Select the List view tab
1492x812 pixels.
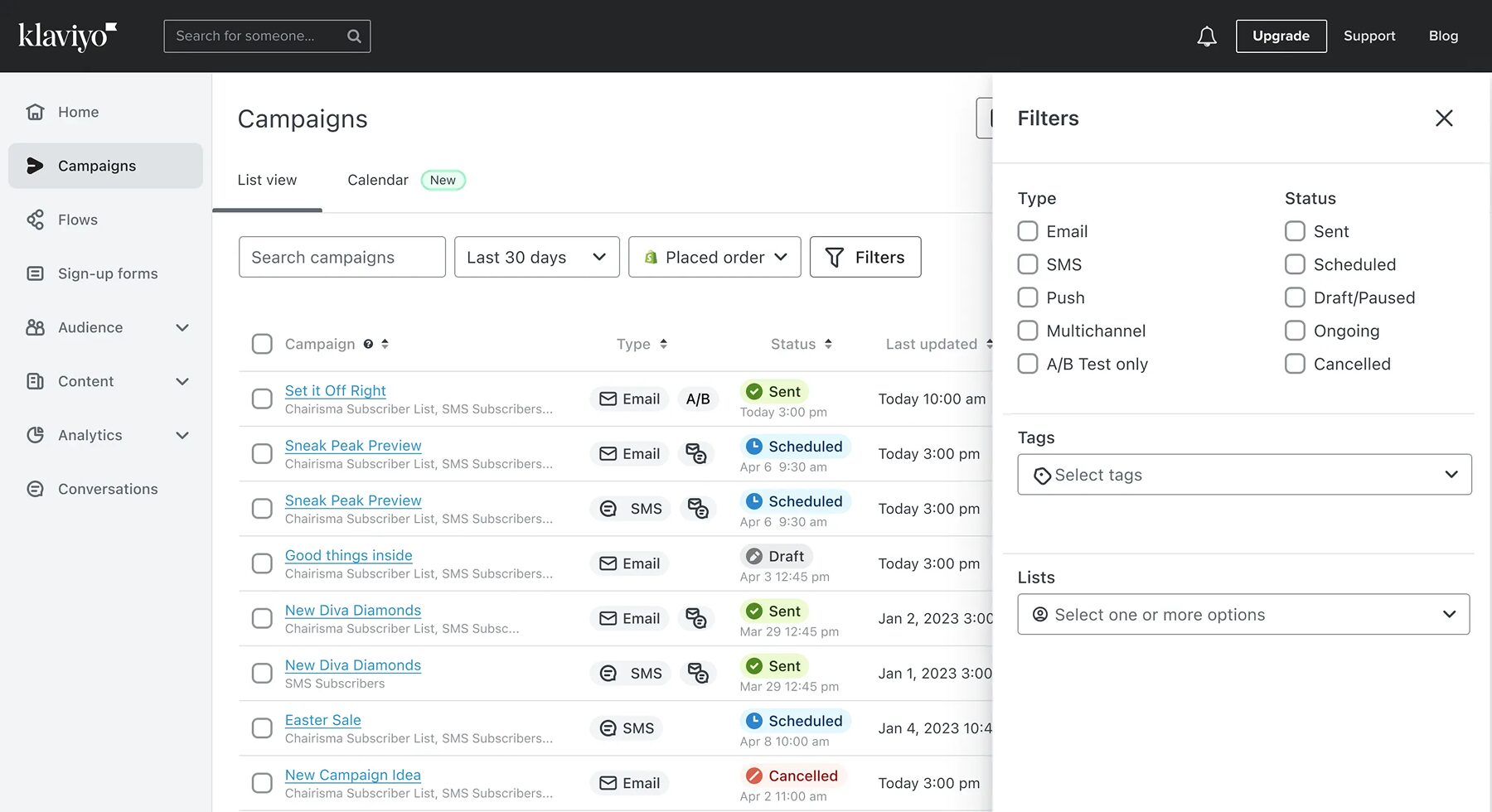click(267, 180)
